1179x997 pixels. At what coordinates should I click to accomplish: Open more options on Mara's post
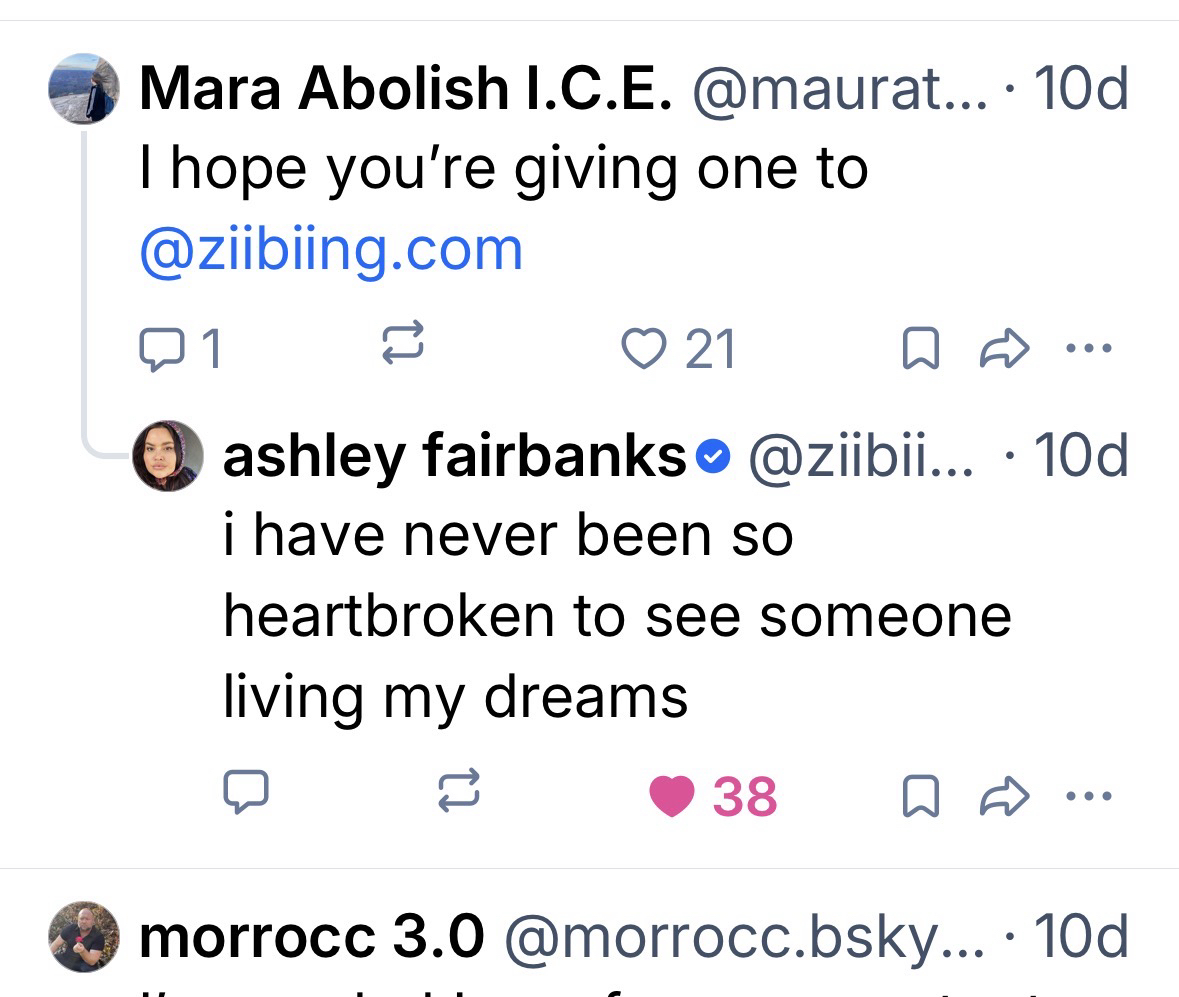[x=1088, y=349]
